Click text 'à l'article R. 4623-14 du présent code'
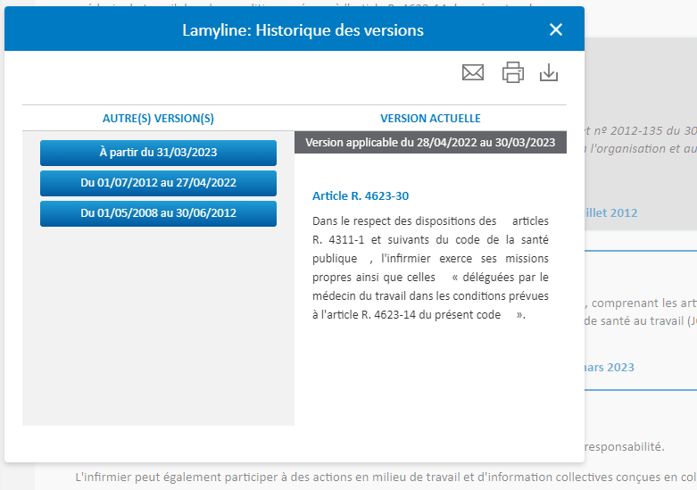 point(406,315)
